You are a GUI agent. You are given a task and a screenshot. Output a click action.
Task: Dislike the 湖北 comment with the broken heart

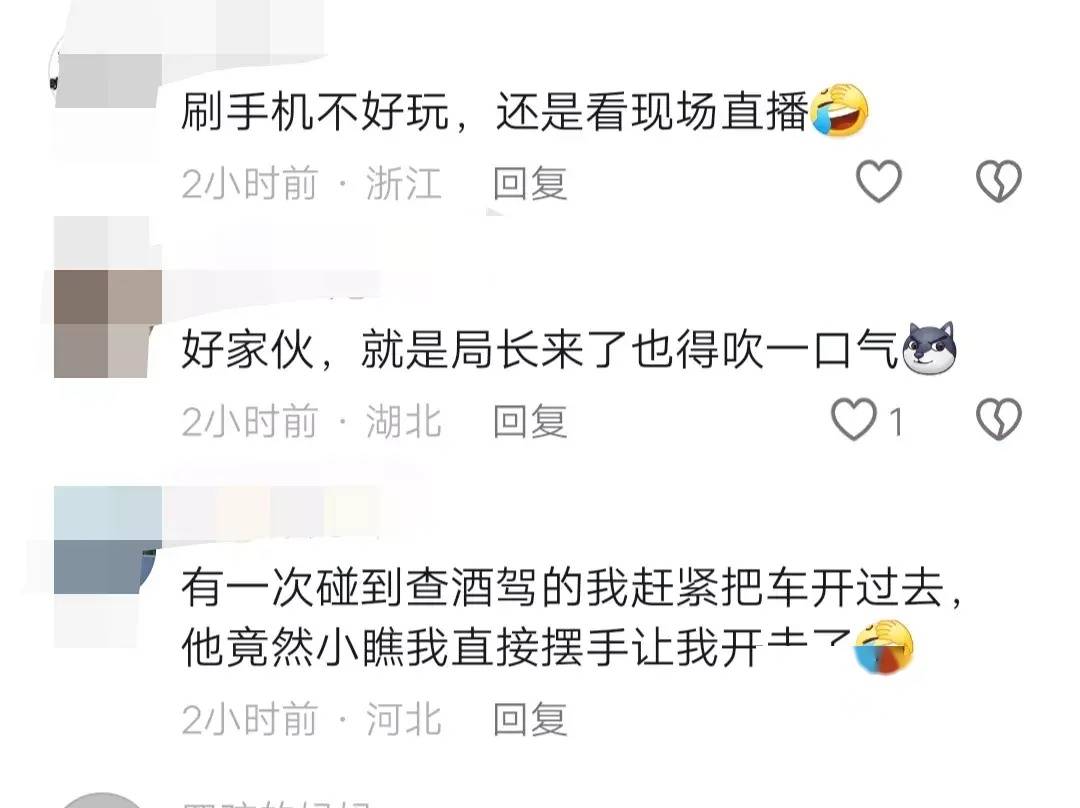(x=999, y=419)
